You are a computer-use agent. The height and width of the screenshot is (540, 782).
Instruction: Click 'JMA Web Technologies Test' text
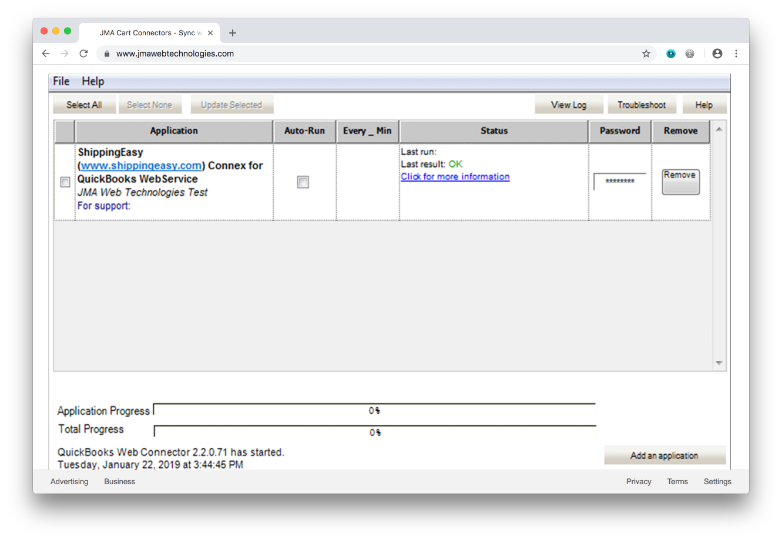click(x=142, y=192)
